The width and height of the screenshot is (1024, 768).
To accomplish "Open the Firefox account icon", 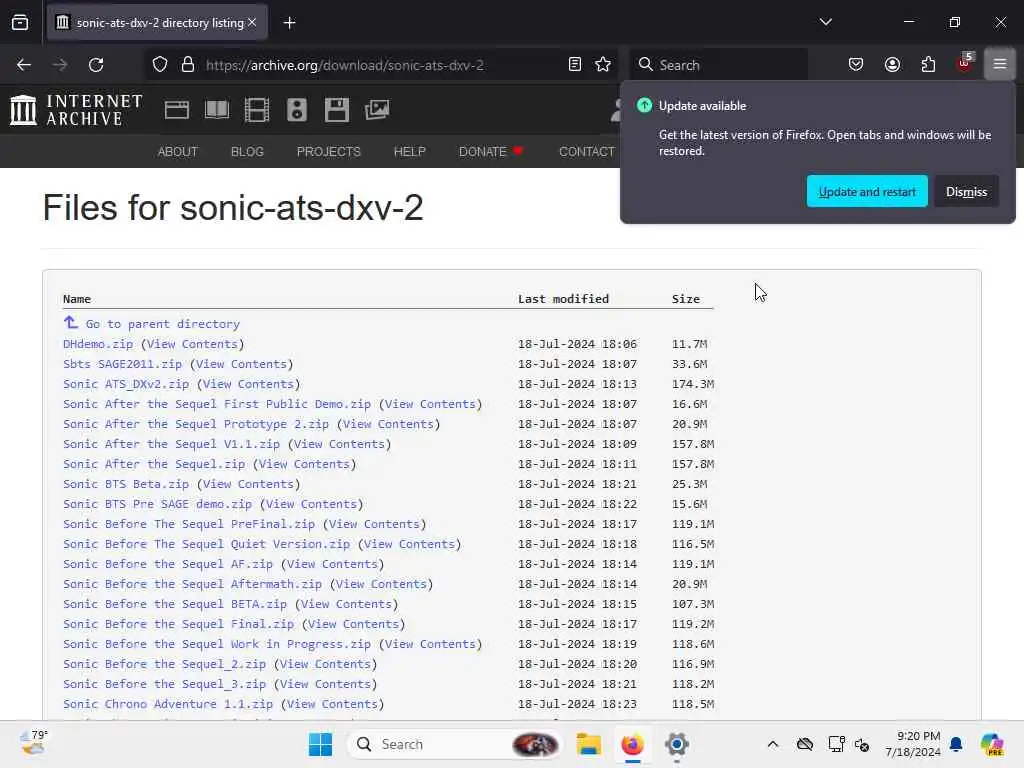I will (892, 65).
